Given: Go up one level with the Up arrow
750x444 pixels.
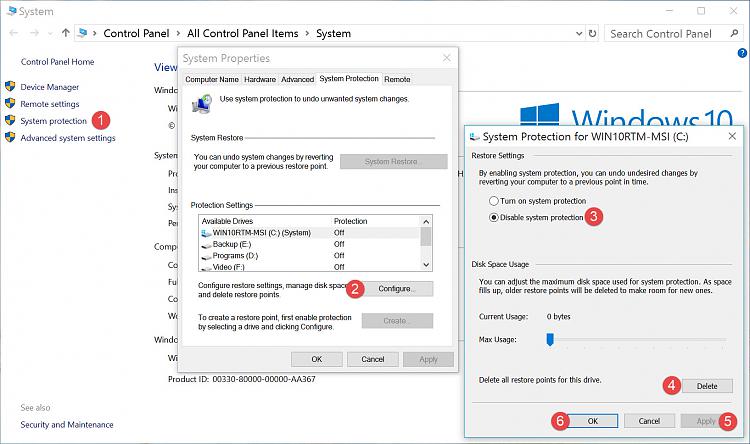Looking at the screenshot, I should coord(66,33).
